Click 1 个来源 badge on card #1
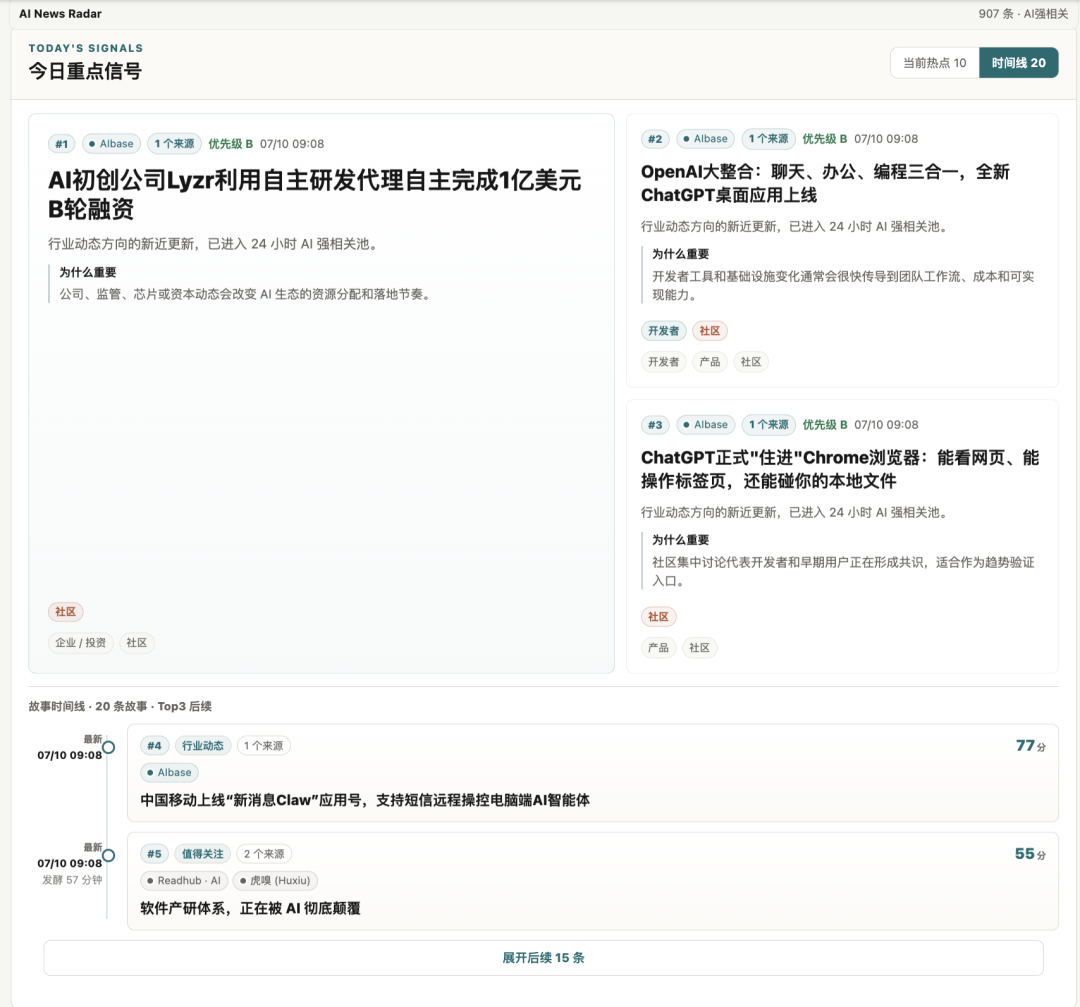The width and height of the screenshot is (1080, 1007). point(174,144)
